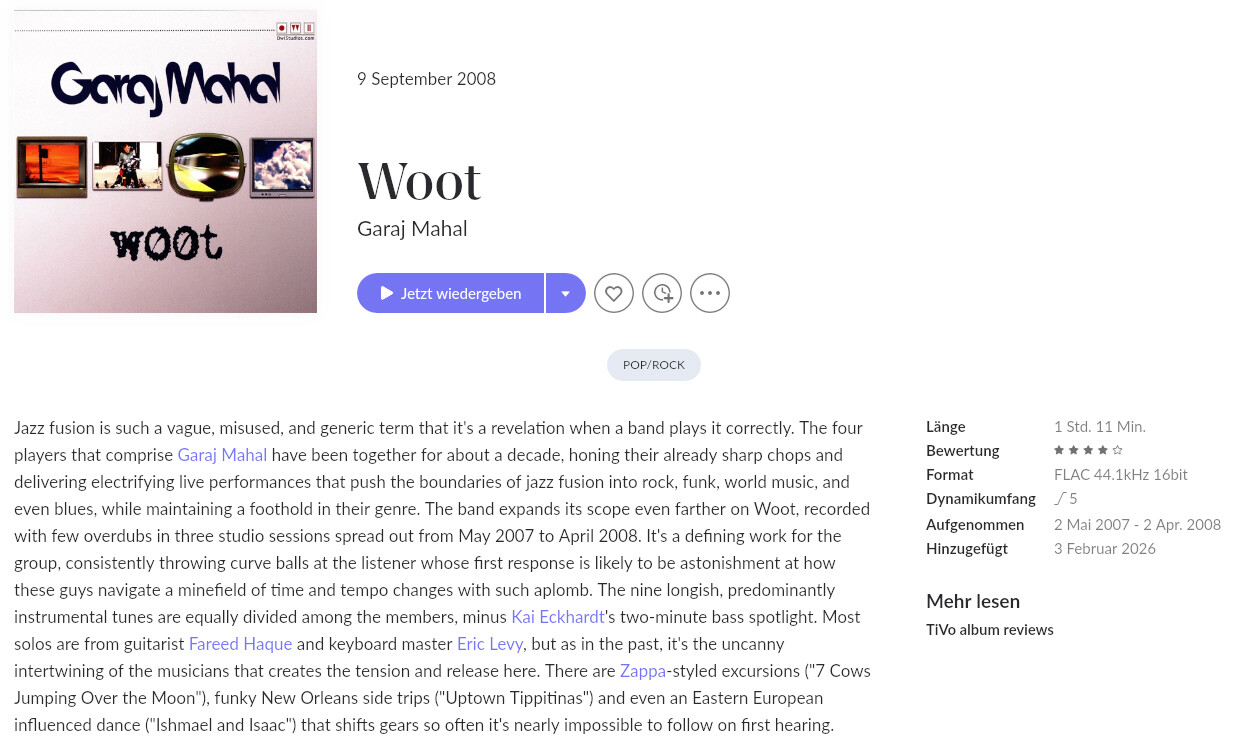Click the heart icon to favorite album
1235x741 pixels.
click(614, 294)
